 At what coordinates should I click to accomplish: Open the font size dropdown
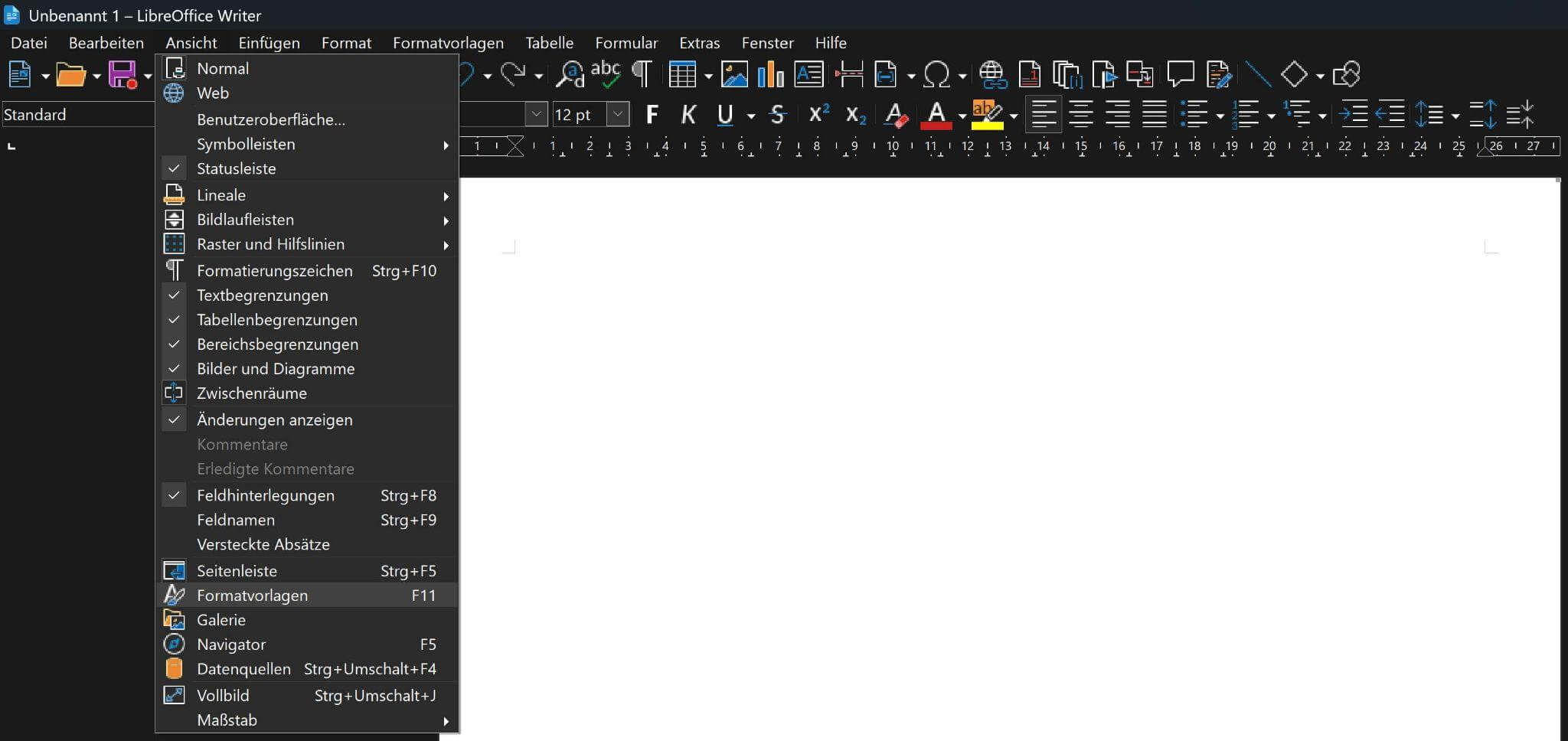(618, 114)
